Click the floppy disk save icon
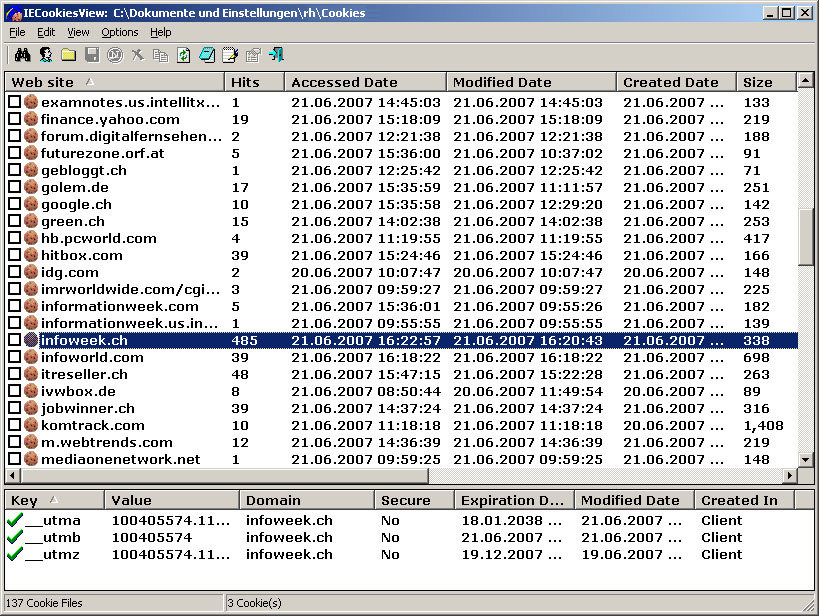 (x=92, y=55)
